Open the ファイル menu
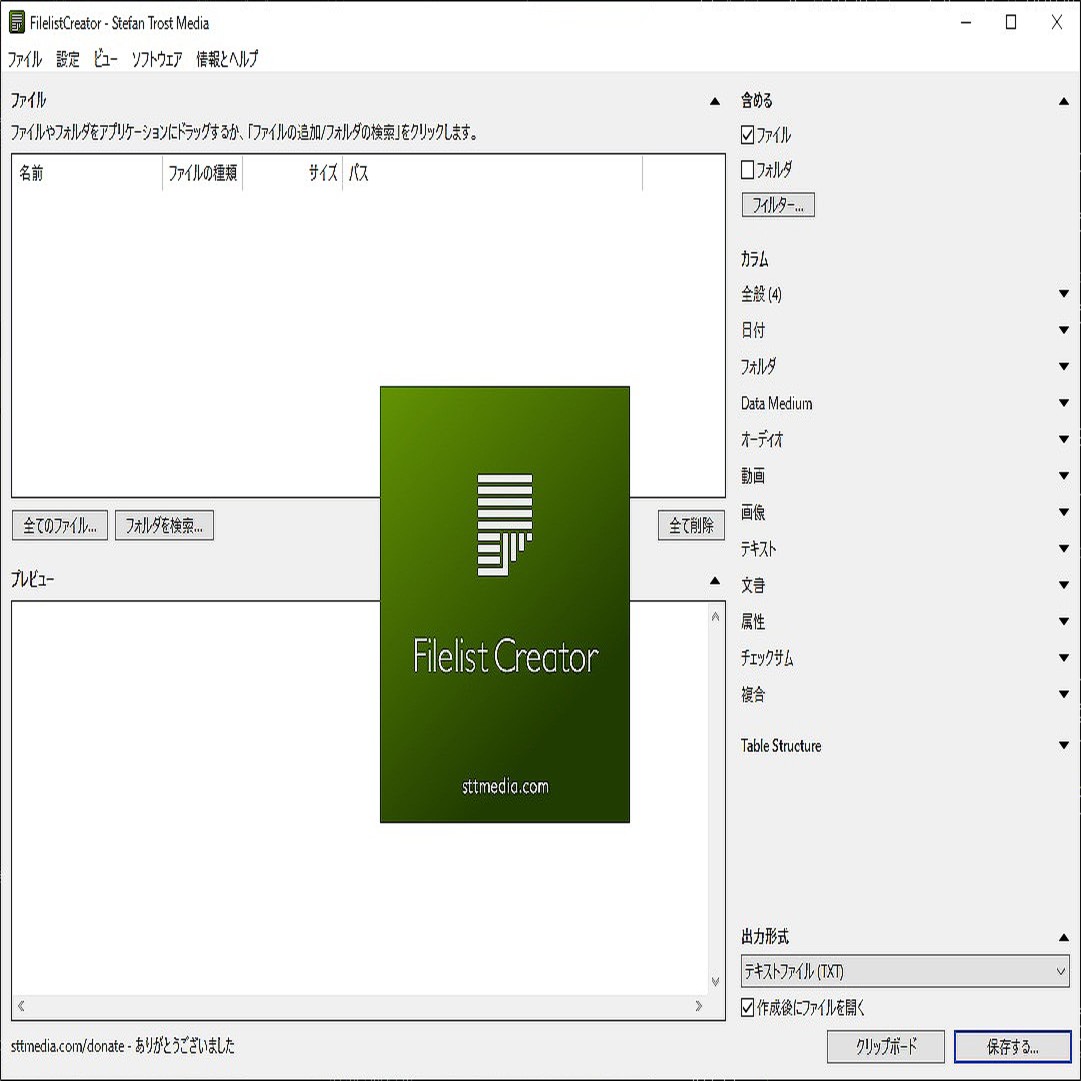Image resolution: width=1081 pixels, height=1081 pixels. (25, 59)
